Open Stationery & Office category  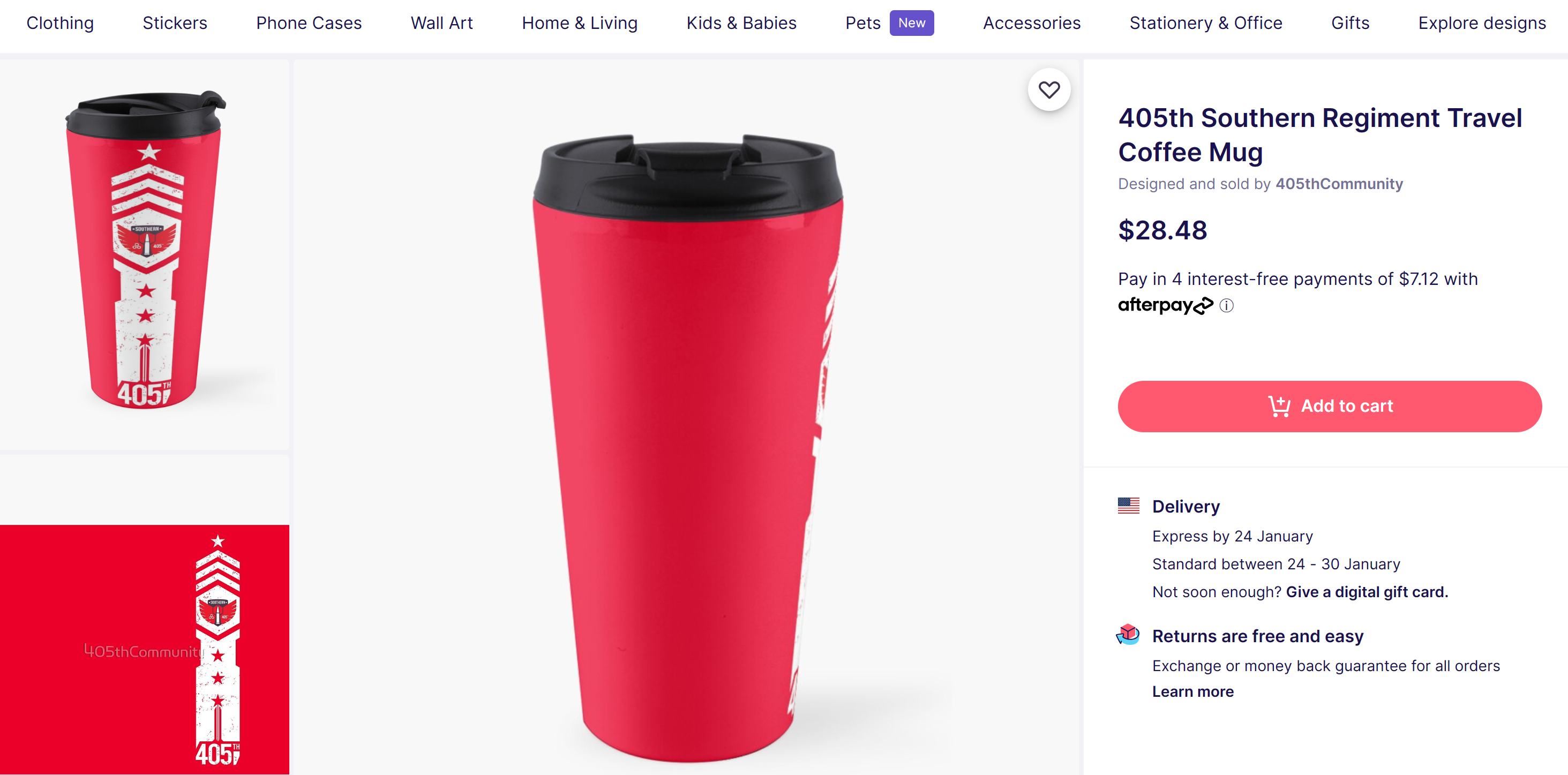coord(1205,23)
